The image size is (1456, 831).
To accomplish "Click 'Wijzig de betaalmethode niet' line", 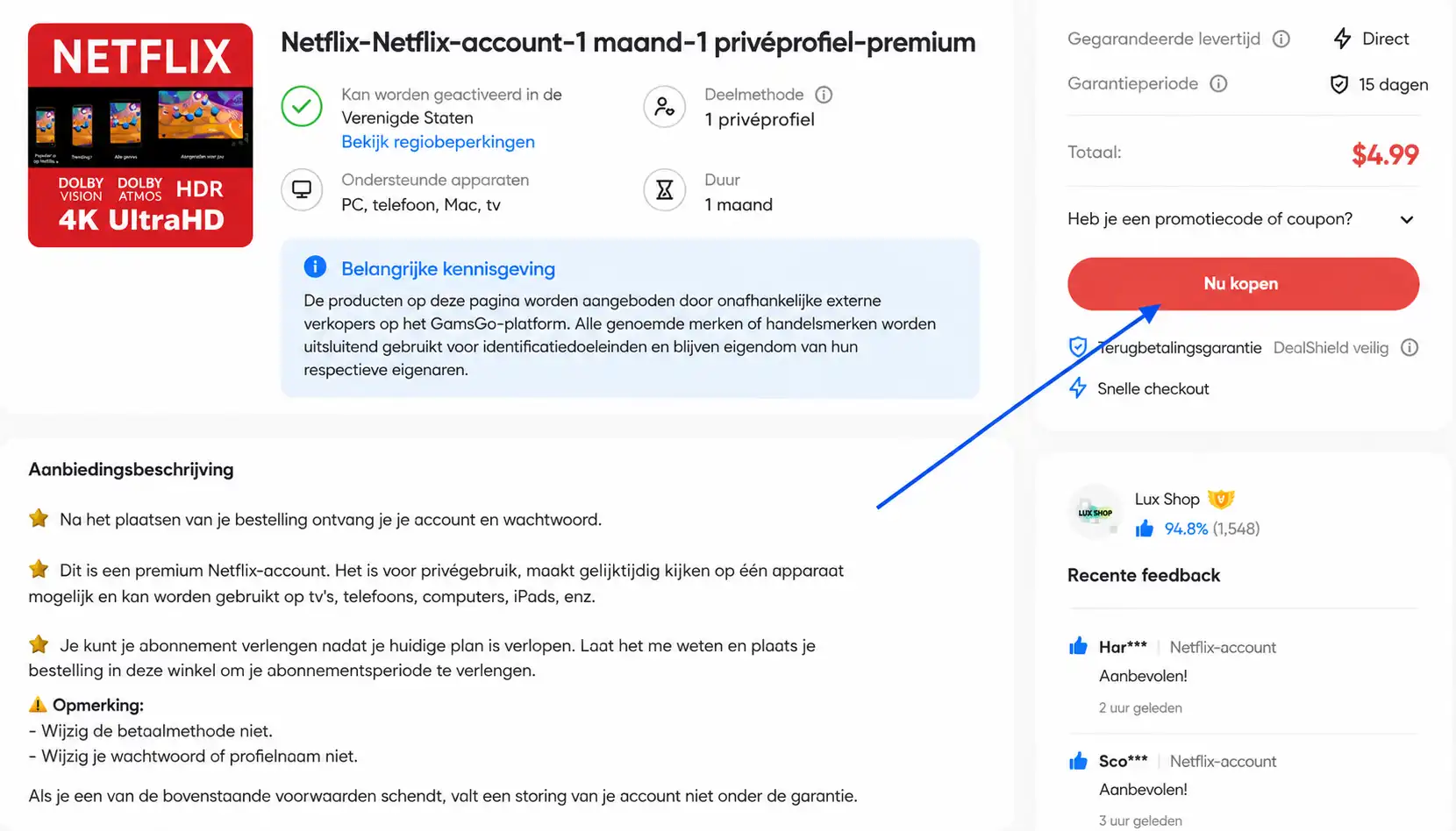I will [151, 730].
